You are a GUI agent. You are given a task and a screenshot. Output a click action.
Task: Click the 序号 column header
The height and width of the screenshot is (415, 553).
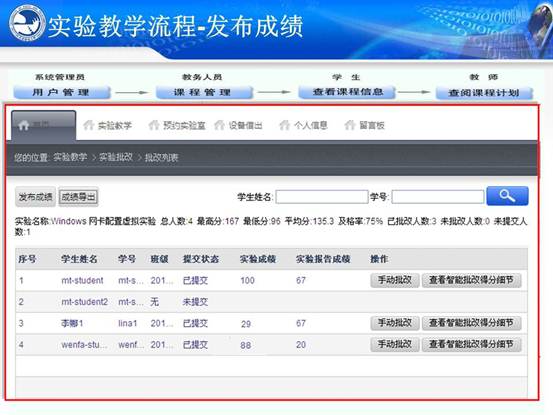coord(27,259)
